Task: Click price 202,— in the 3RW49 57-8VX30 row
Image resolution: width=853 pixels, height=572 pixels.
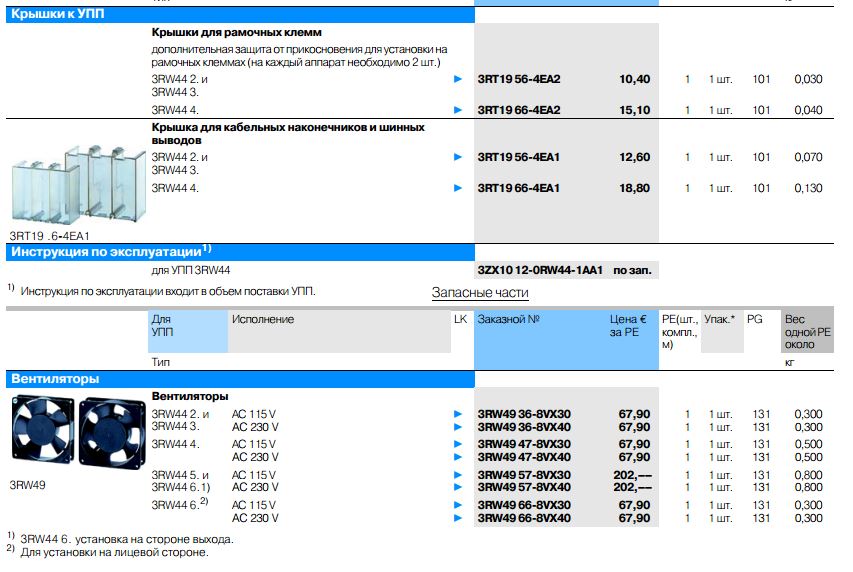Action: pyautogui.click(x=633, y=475)
